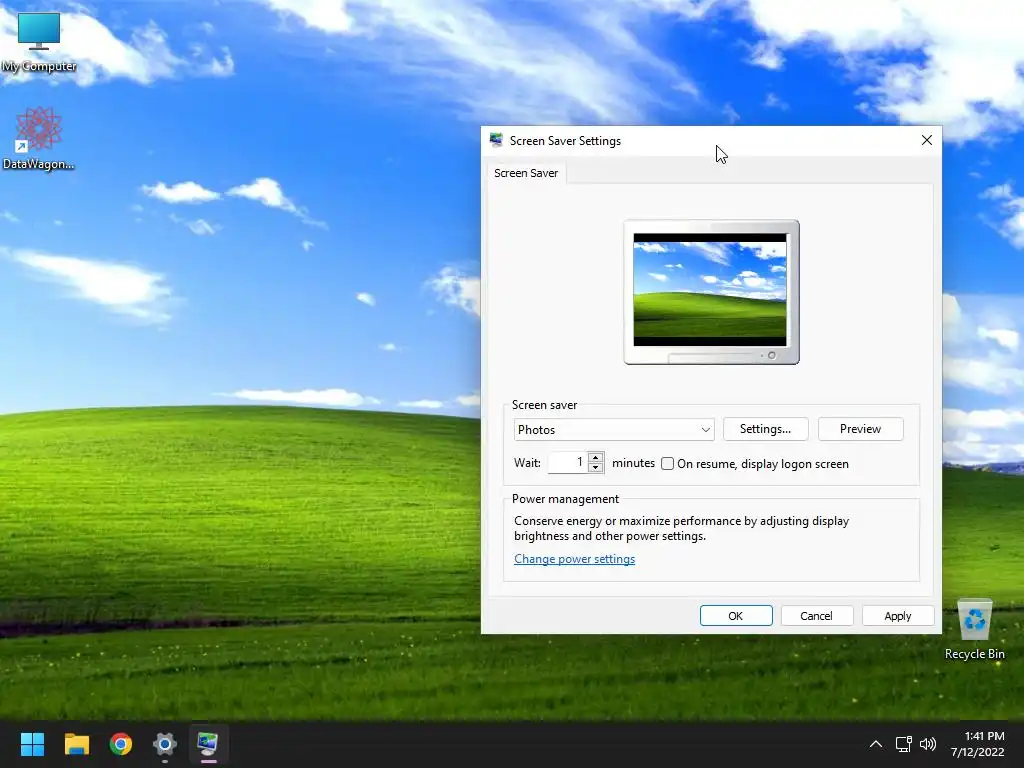The width and height of the screenshot is (1024, 768).
Task: Decrease the wait time with down arrow
Action: tap(596, 468)
